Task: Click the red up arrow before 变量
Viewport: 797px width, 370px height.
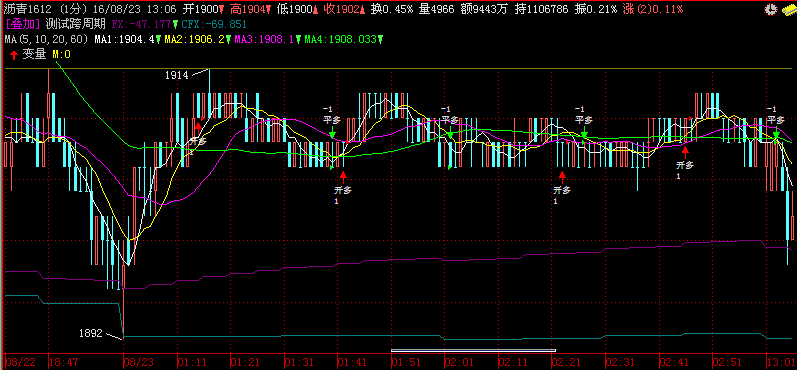Action: point(14,55)
